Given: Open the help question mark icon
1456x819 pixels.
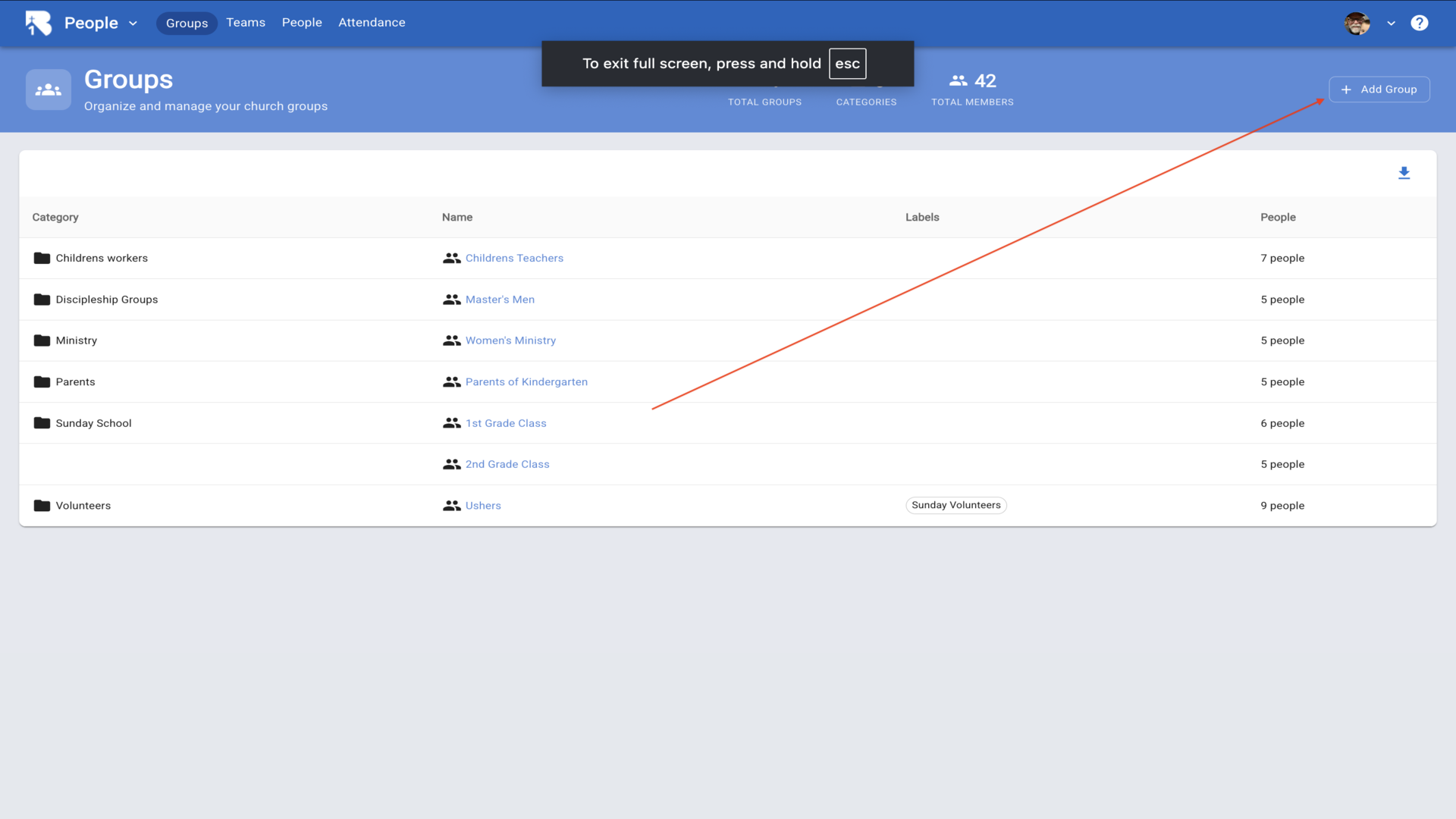Looking at the screenshot, I should 1419,23.
